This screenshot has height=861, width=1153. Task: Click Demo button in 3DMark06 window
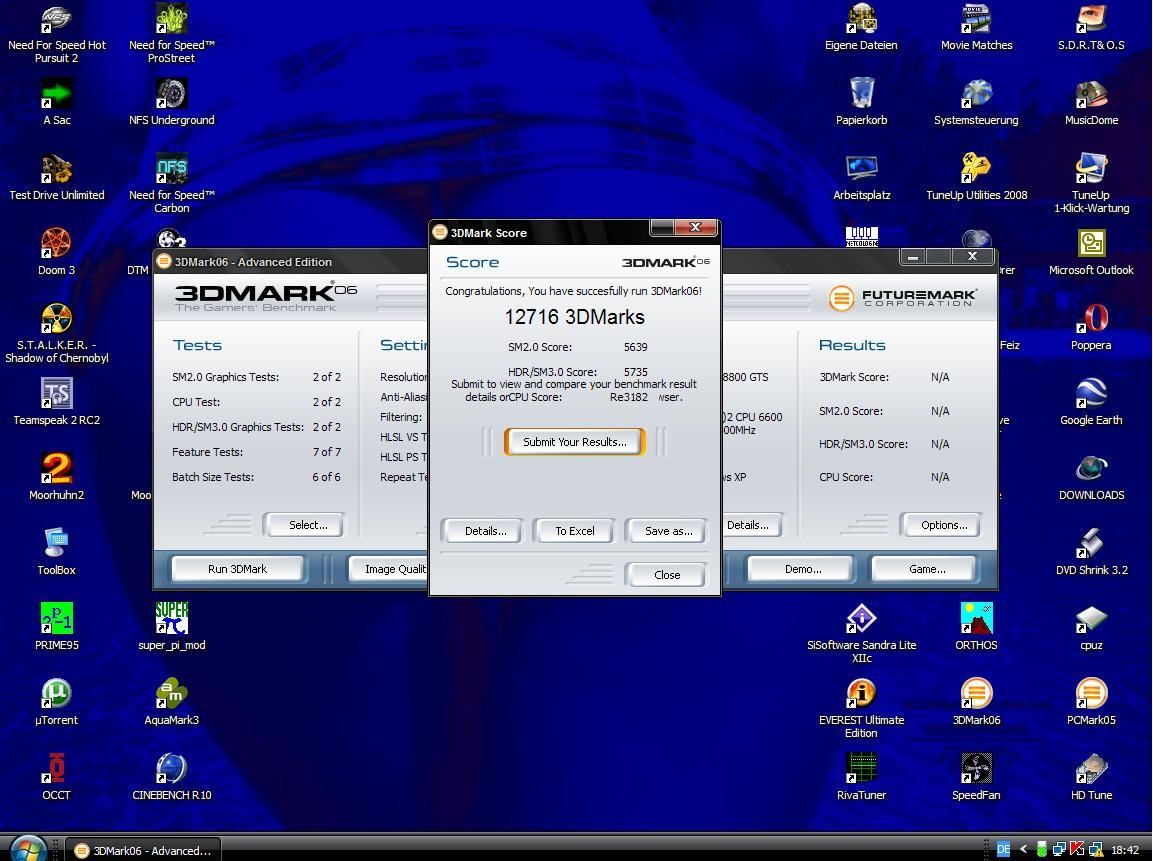803,569
